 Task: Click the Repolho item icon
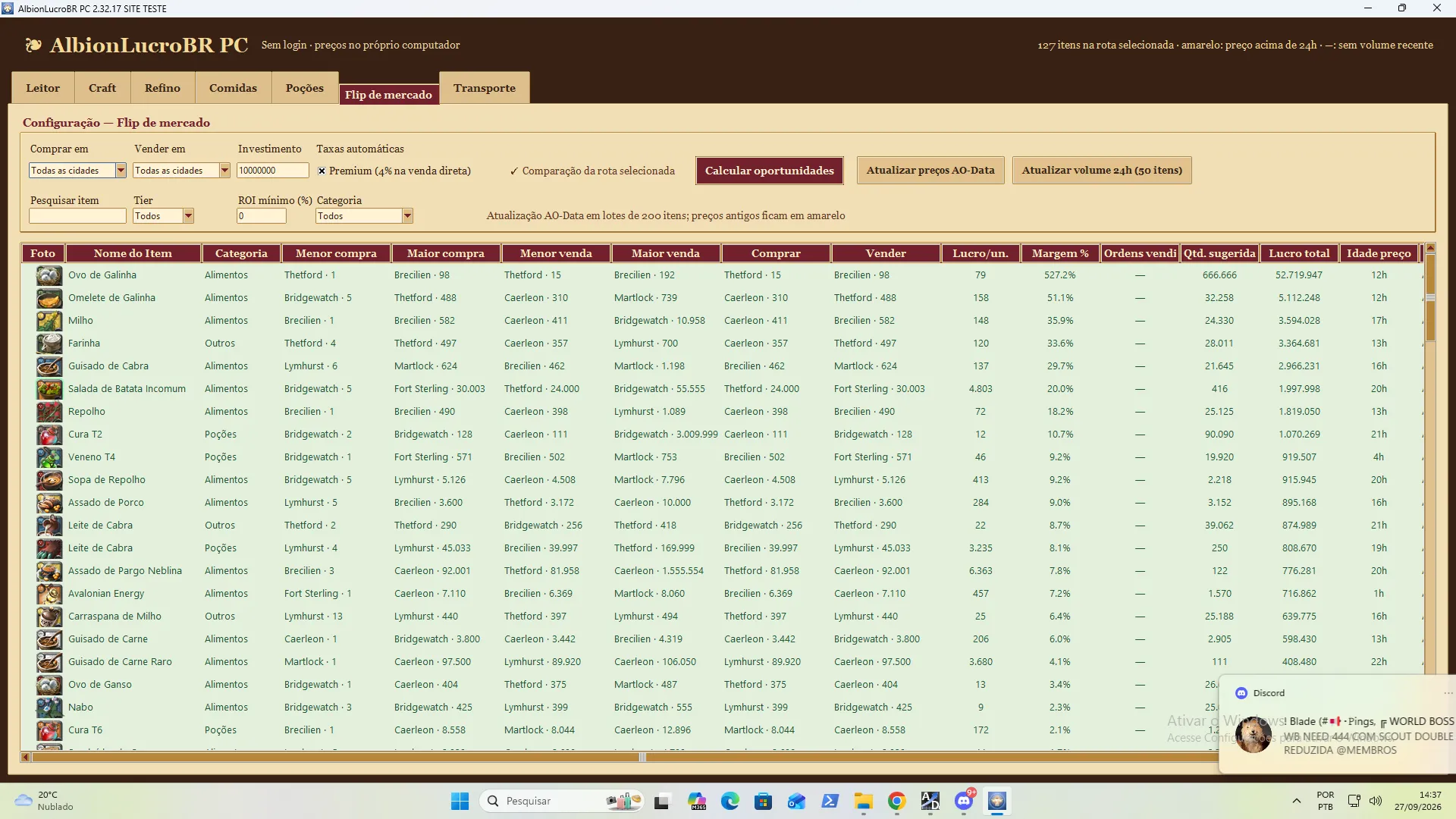pyautogui.click(x=49, y=412)
